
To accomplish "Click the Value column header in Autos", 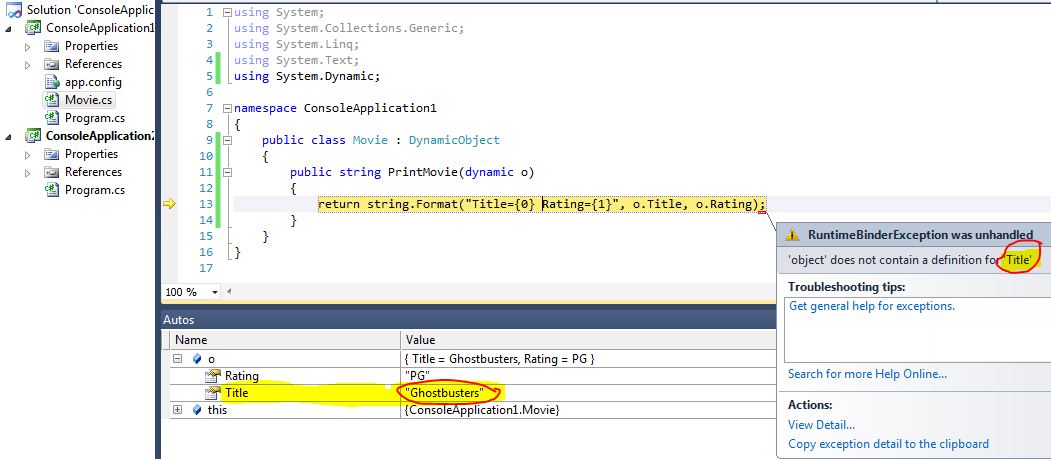I will click(587, 340).
